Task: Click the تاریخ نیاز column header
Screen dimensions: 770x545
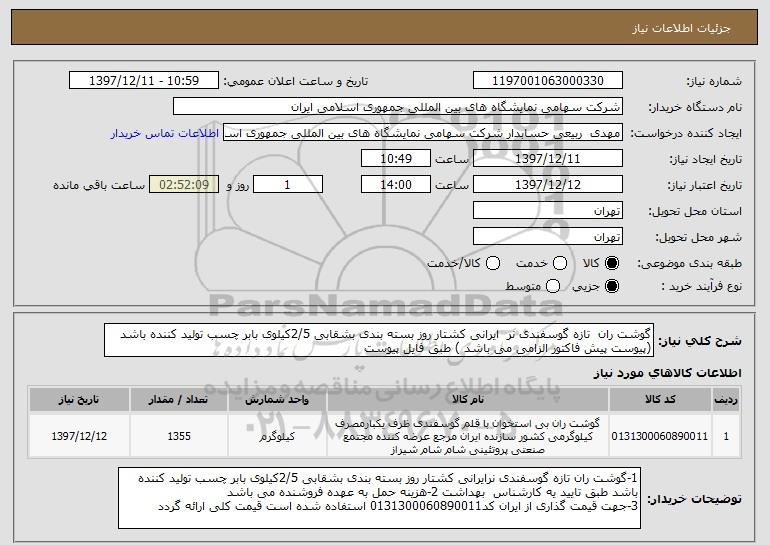Action: click(79, 400)
